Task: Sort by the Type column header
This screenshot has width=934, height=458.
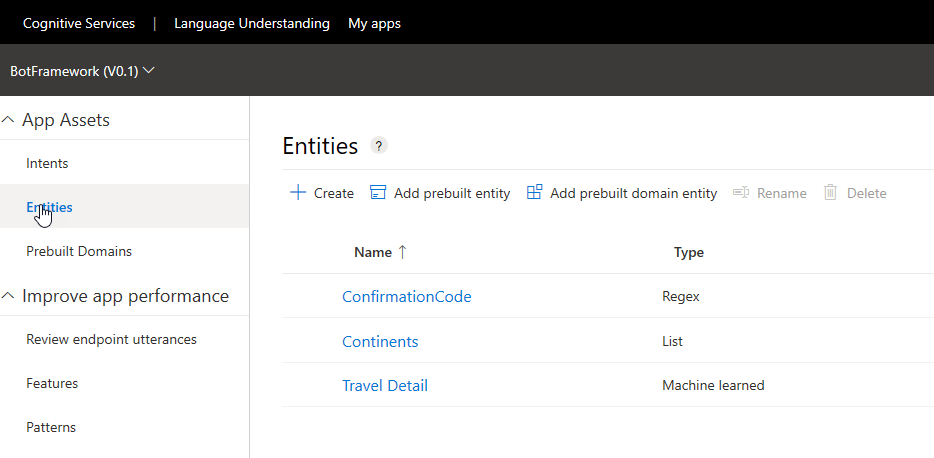Action: click(x=689, y=252)
